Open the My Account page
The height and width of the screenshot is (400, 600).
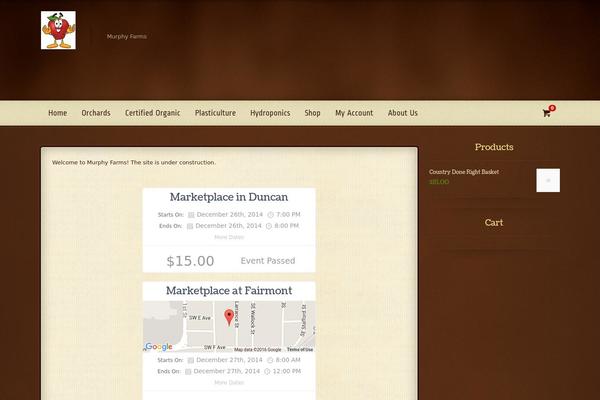click(x=354, y=113)
